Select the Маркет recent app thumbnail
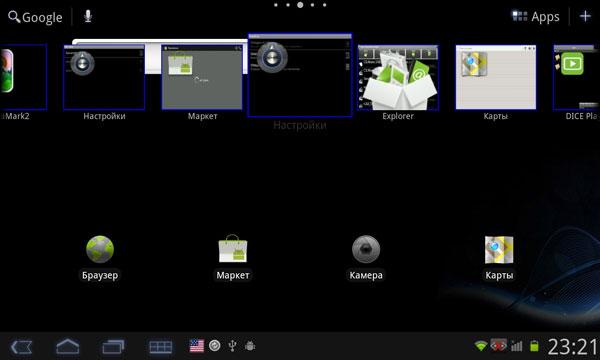Image resolution: width=600 pixels, height=360 pixels. pos(202,77)
